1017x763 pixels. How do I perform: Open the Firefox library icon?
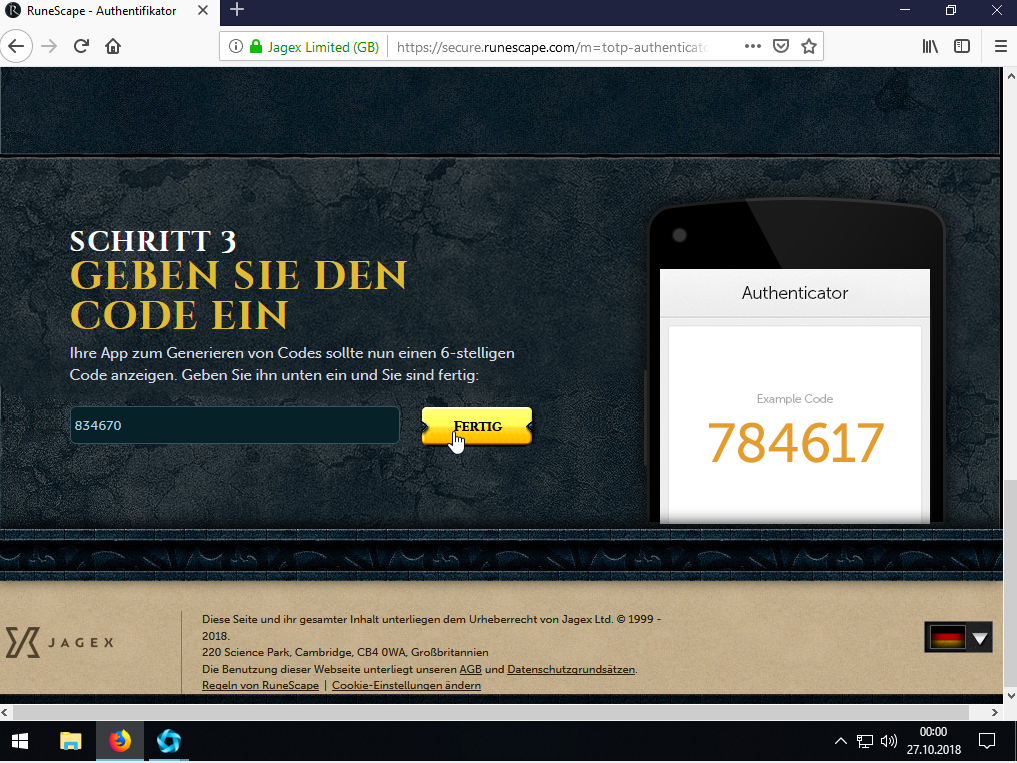tap(930, 46)
